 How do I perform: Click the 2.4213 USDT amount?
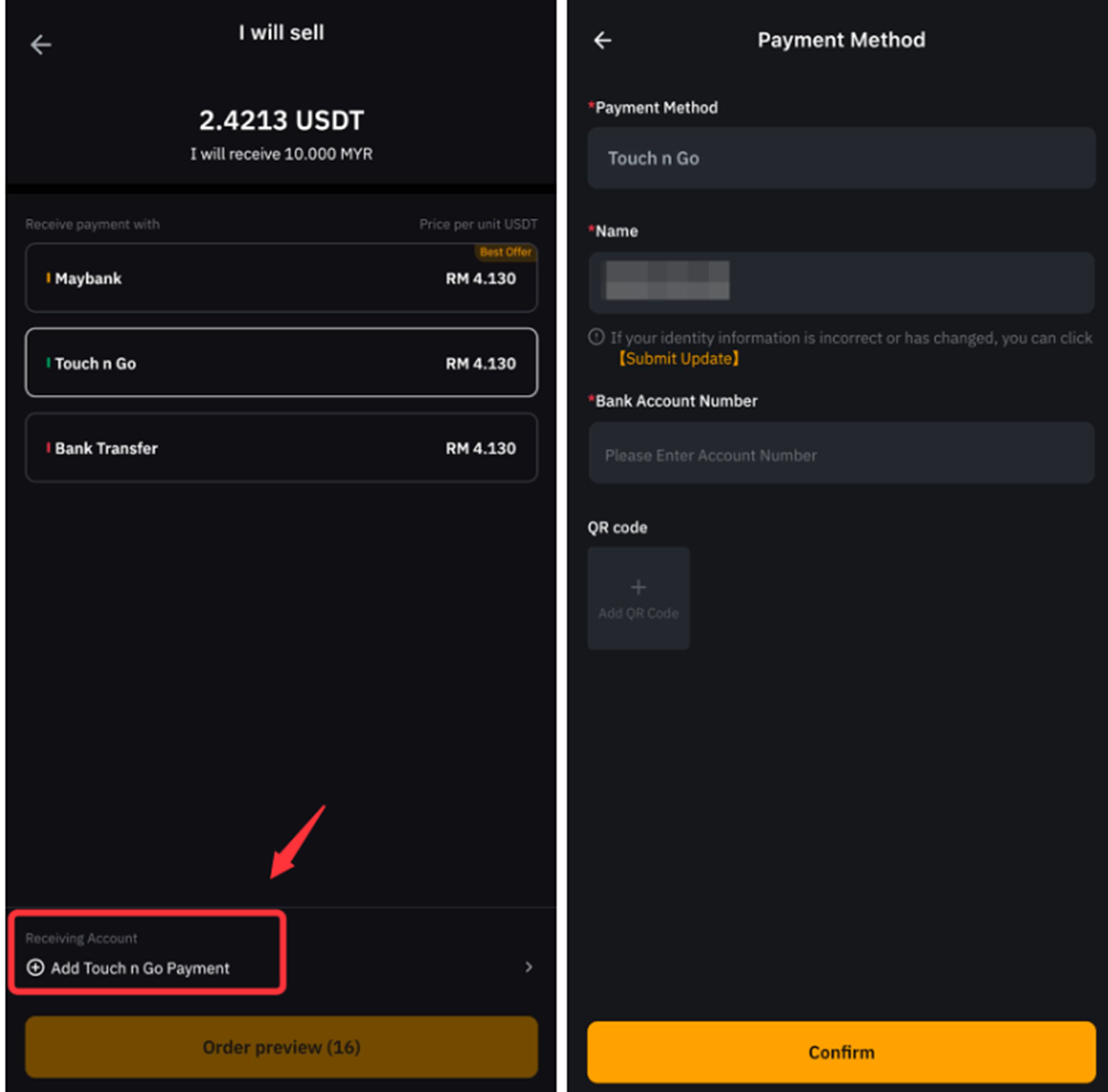click(x=282, y=120)
